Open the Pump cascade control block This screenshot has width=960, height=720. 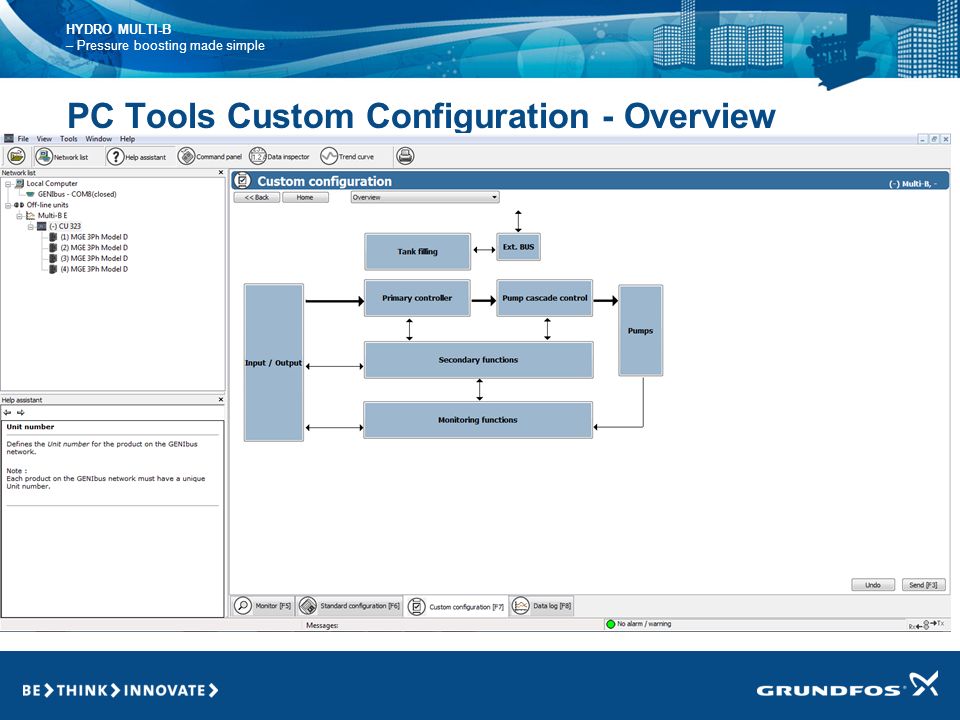(x=545, y=298)
